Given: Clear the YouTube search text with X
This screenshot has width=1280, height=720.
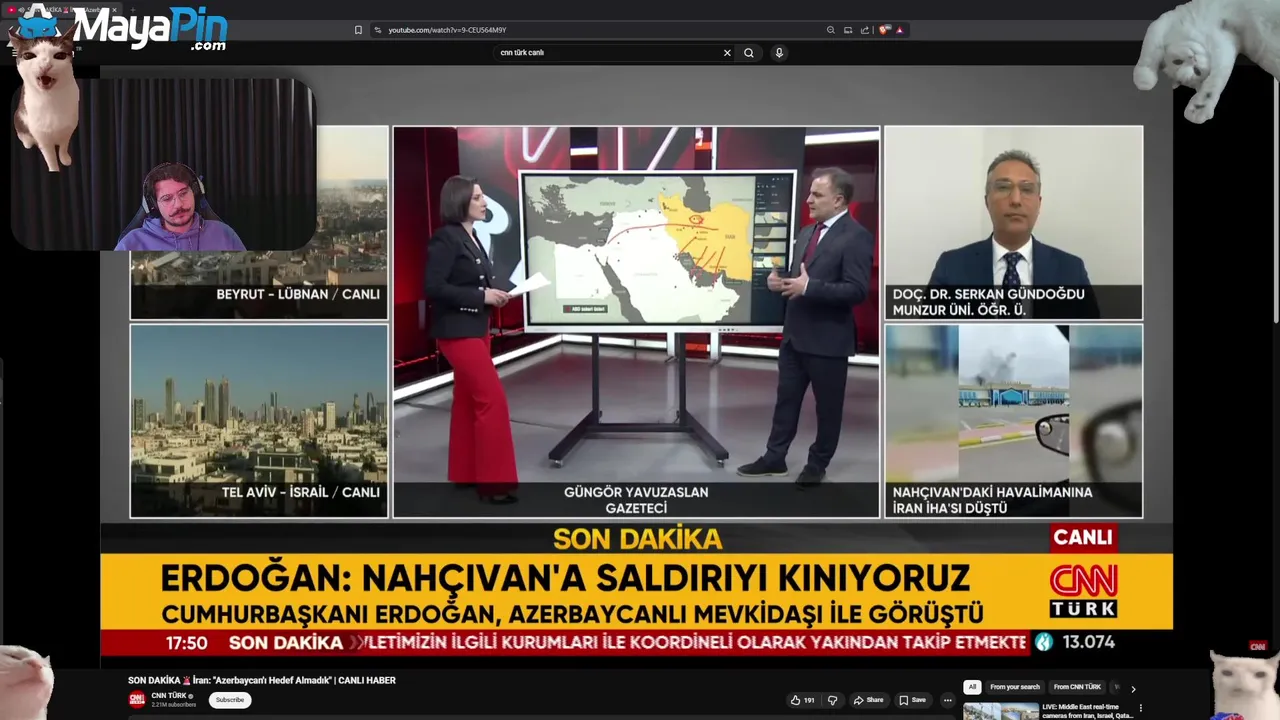Looking at the screenshot, I should (727, 53).
